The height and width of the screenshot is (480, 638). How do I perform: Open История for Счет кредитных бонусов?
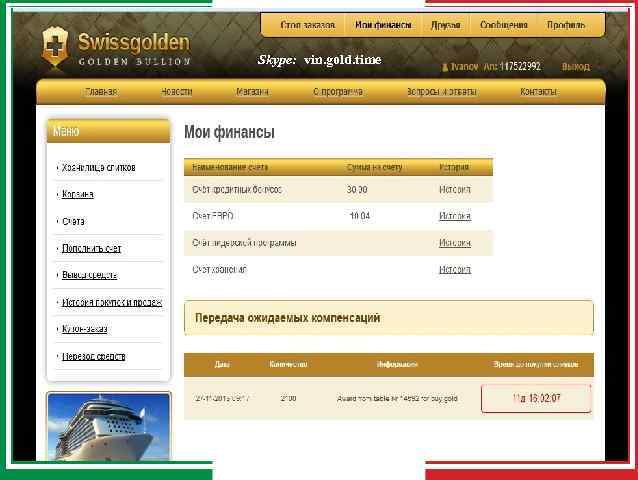455,190
